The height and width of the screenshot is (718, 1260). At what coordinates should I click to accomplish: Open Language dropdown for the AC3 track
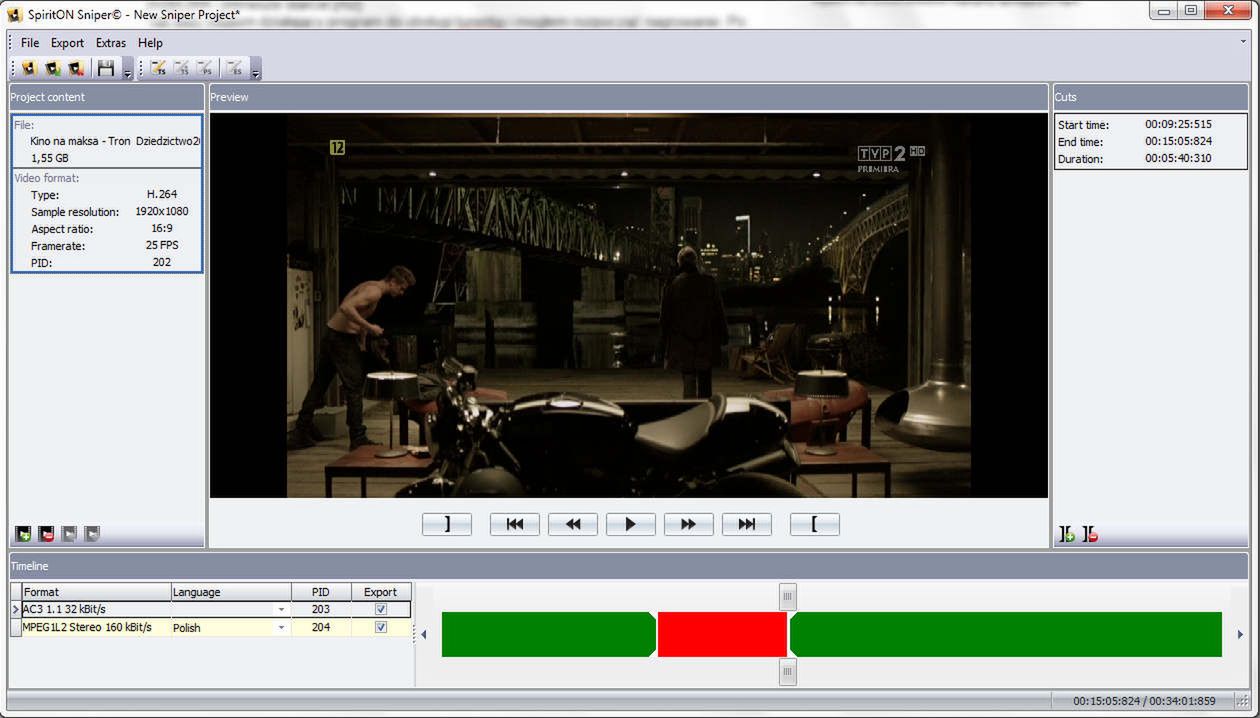[x=281, y=609]
